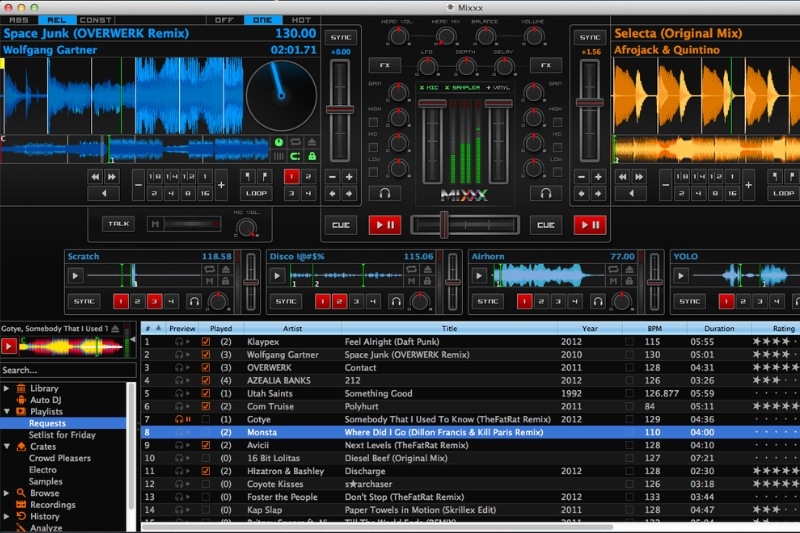Double loop with plus button on left deck
Viewport: 800px width, 533px height.
click(x=221, y=185)
